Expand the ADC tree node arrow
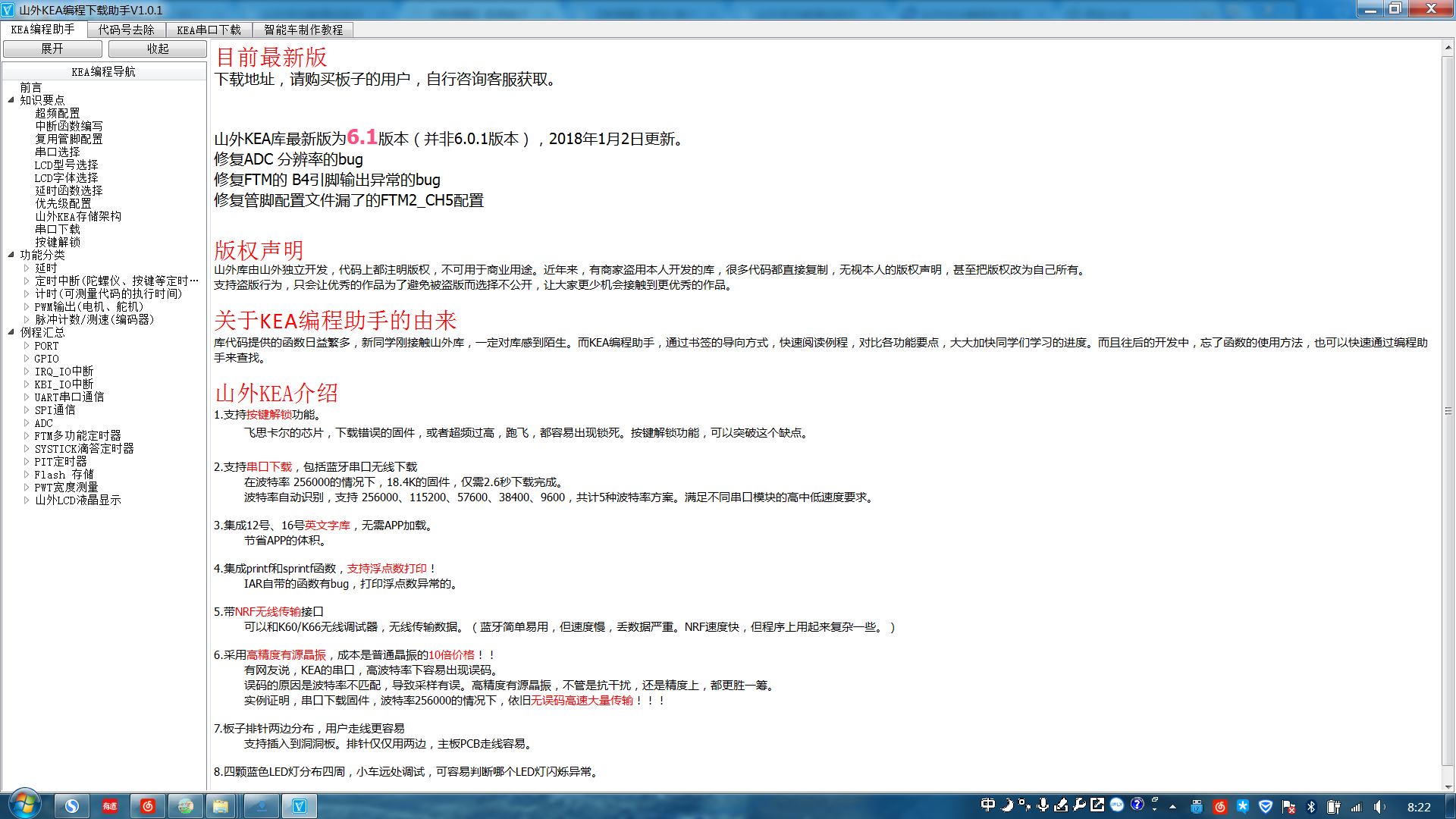 [x=27, y=422]
